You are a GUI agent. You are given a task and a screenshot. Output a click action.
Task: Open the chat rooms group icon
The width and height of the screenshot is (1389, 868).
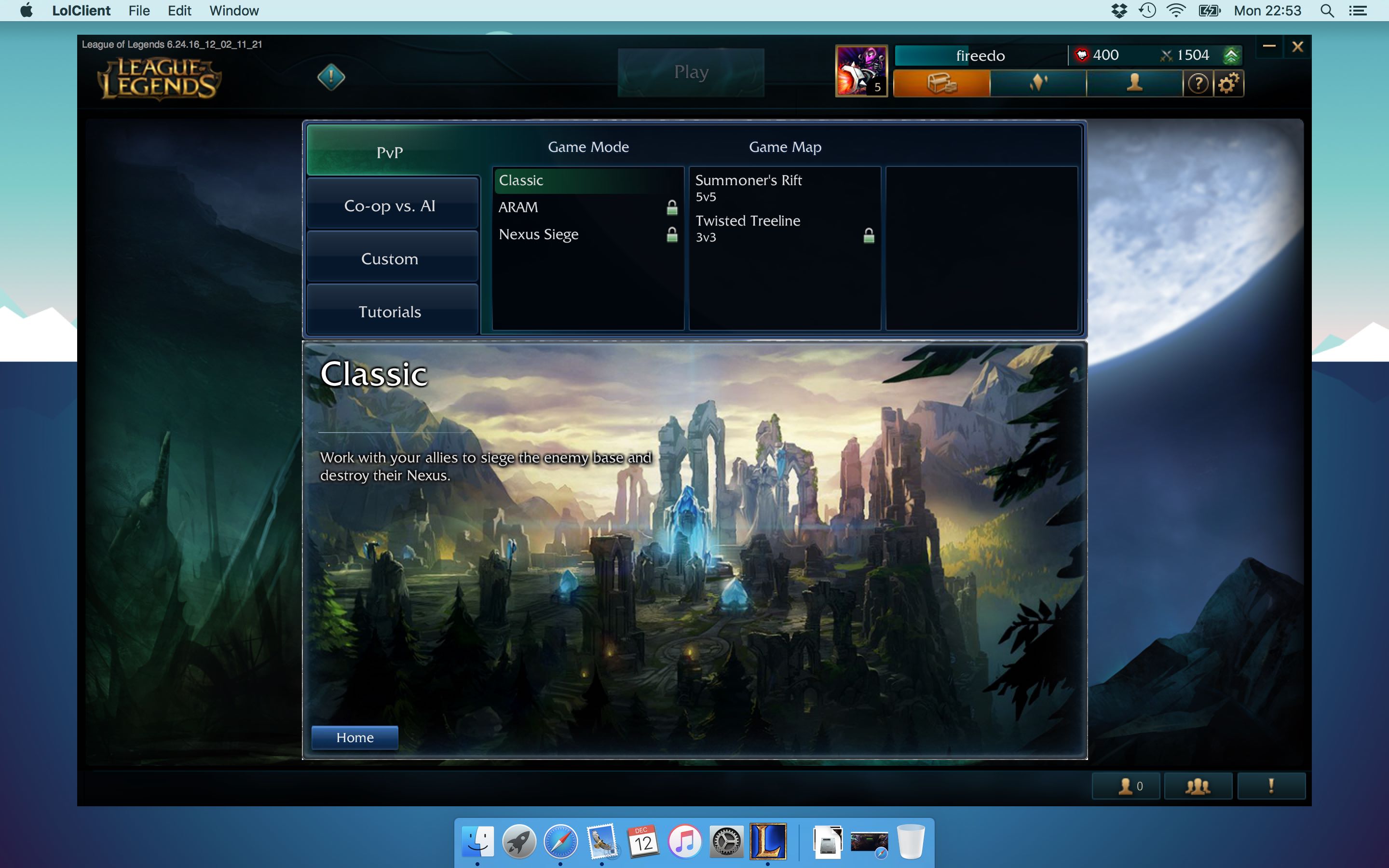click(1198, 786)
